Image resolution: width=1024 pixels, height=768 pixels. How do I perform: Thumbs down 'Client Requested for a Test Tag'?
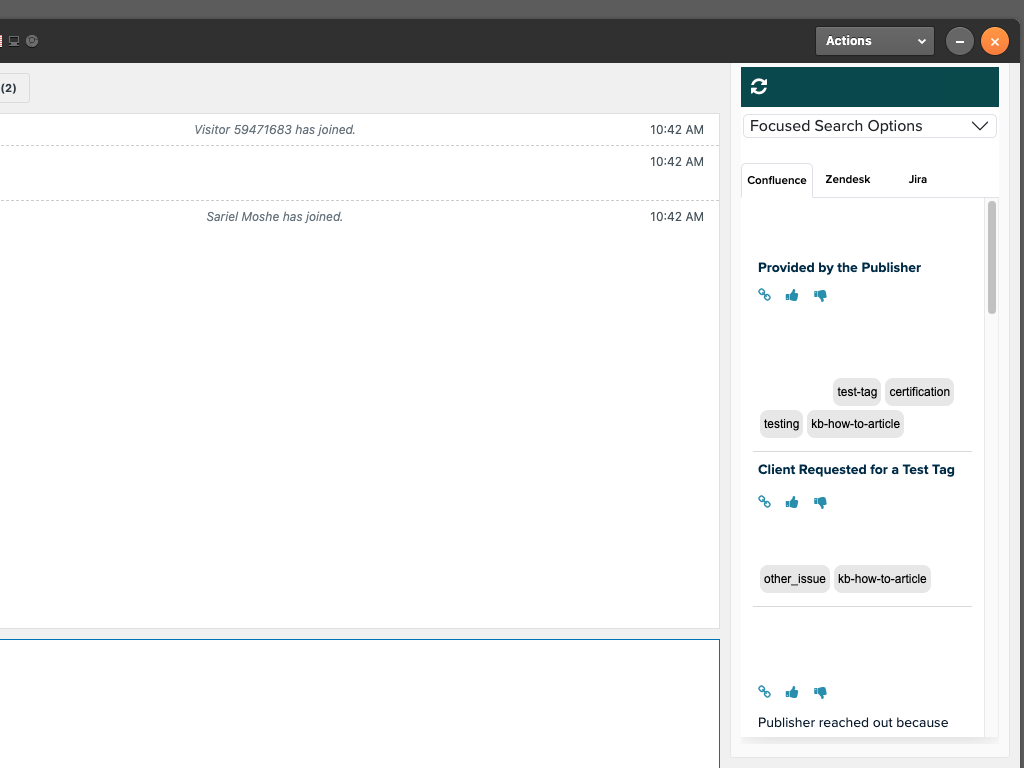coord(820,502)
